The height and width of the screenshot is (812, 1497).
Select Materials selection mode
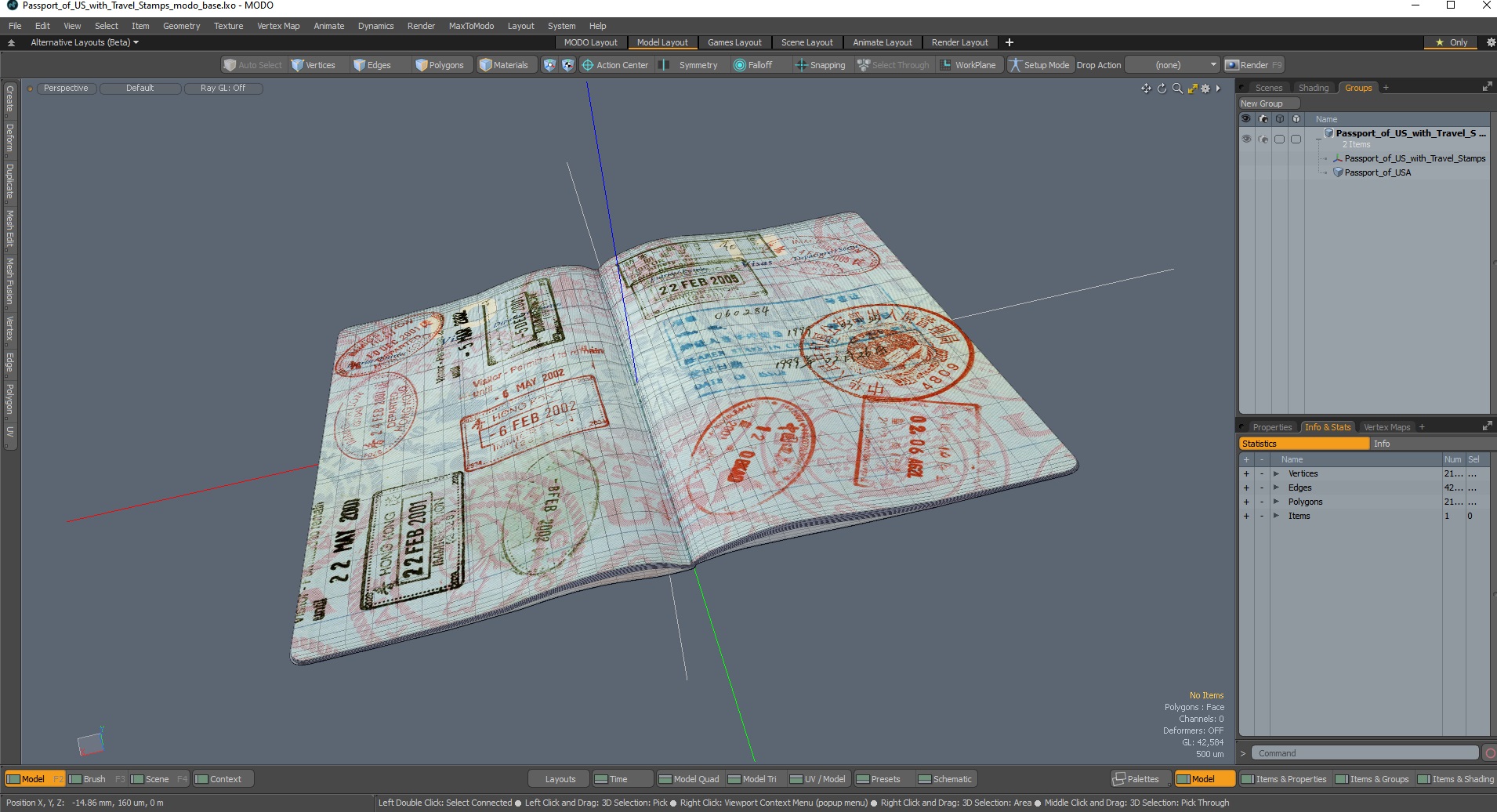[504, 65]
